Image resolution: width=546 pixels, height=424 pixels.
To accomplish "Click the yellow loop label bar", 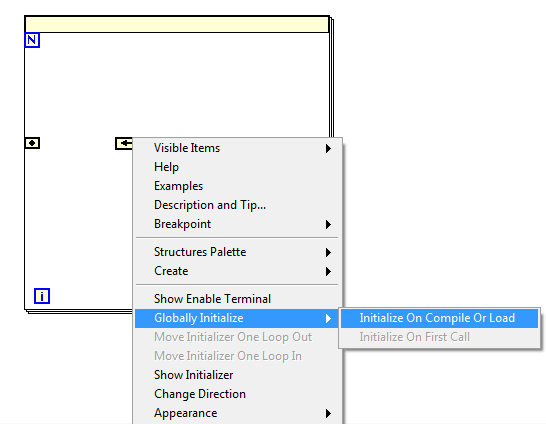I will click(177, 24).
